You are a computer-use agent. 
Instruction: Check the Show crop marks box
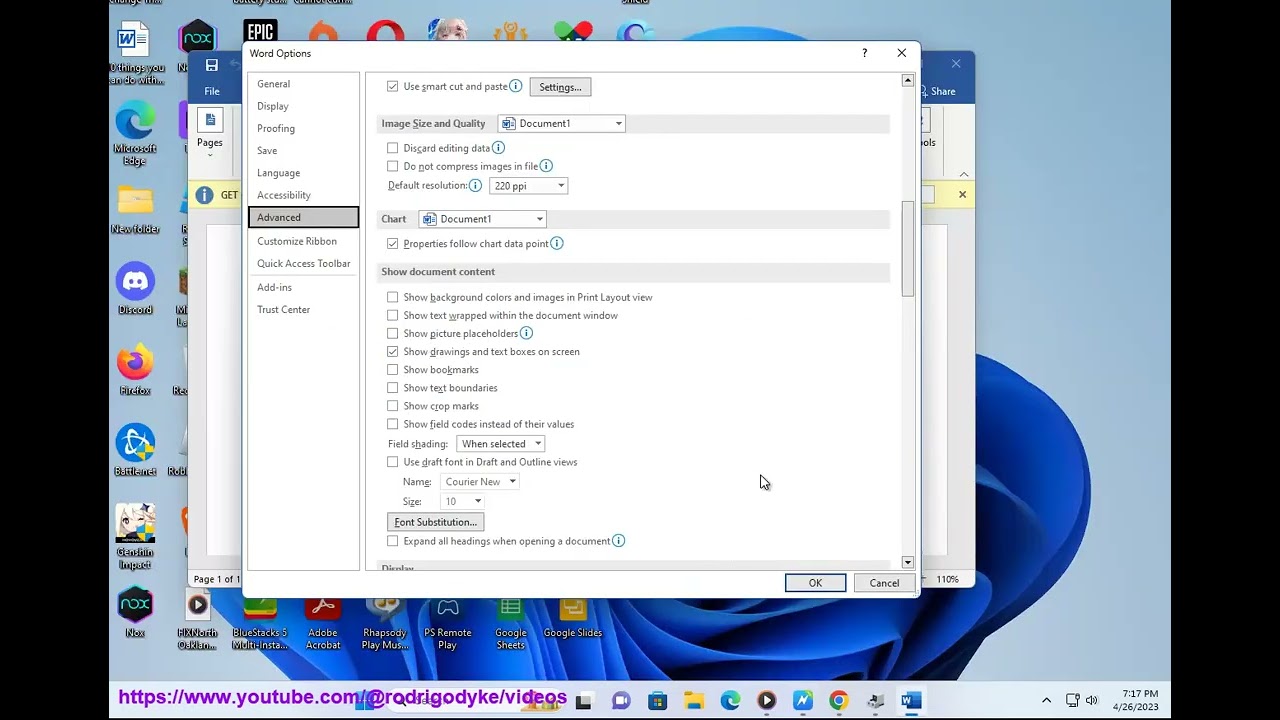392,406
